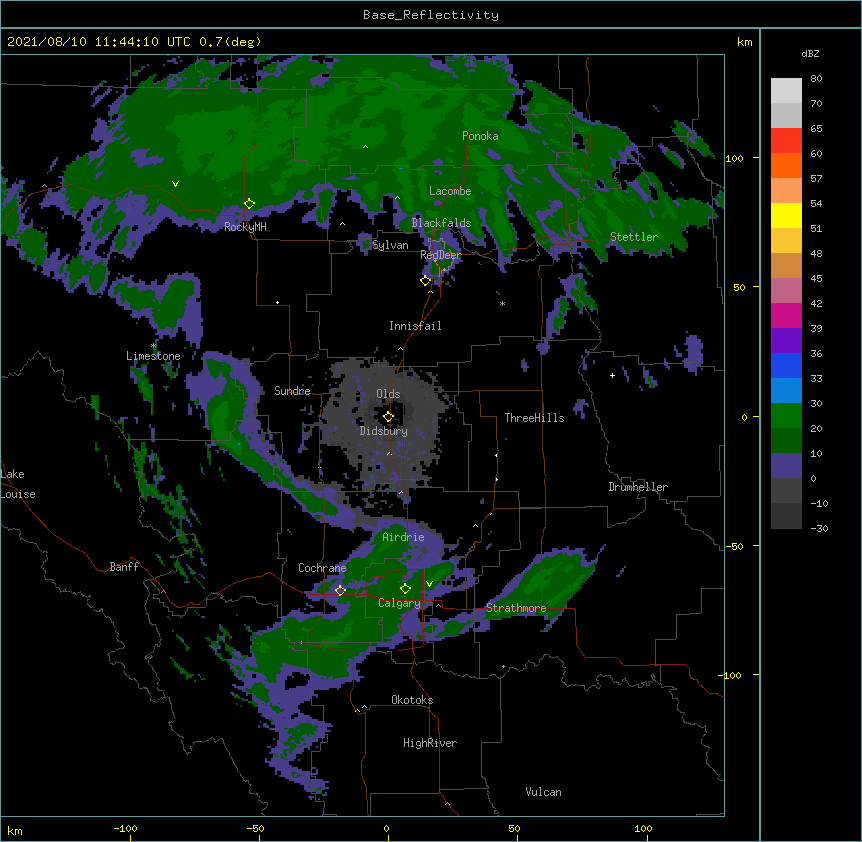
Task: Click the RockyMH city label
Action: (245, 228)
